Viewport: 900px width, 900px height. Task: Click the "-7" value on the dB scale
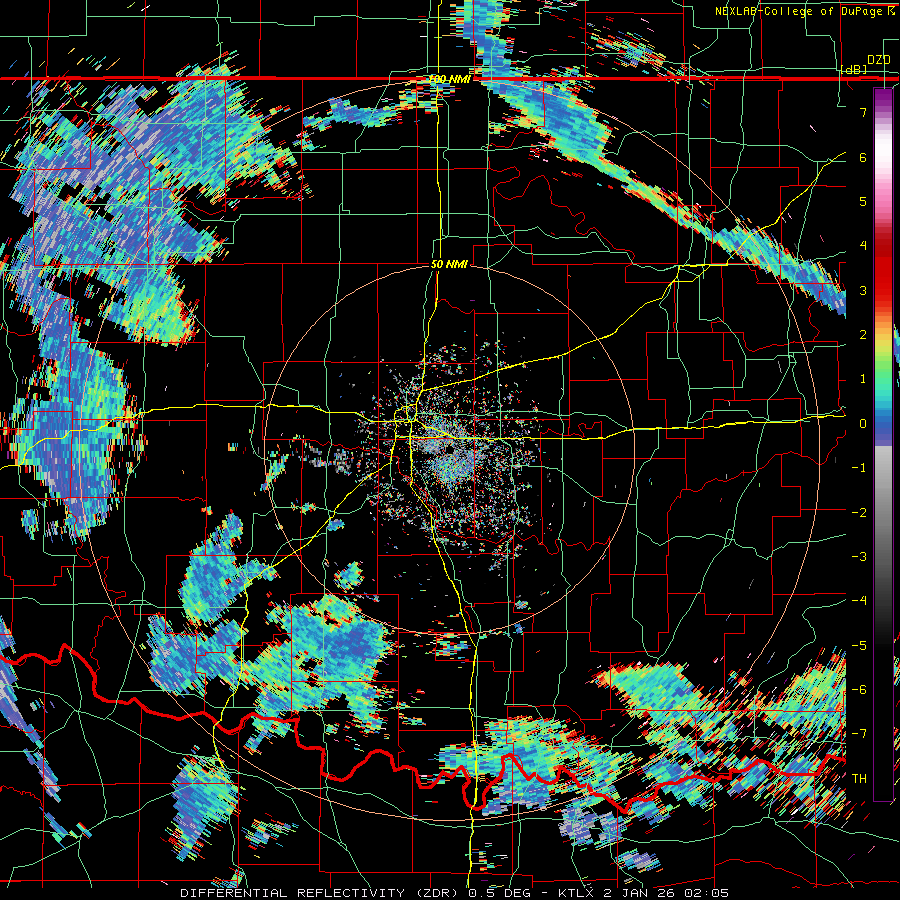pos(859,734)
